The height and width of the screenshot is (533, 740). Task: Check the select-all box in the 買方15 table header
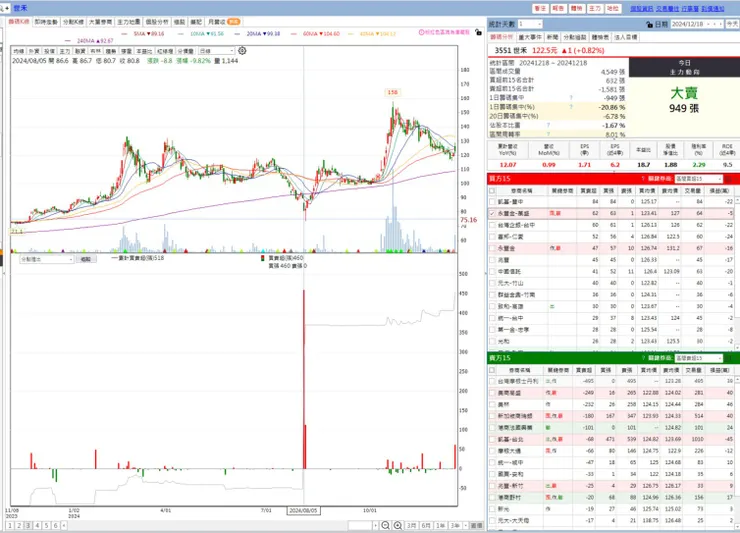pos(492,191)
